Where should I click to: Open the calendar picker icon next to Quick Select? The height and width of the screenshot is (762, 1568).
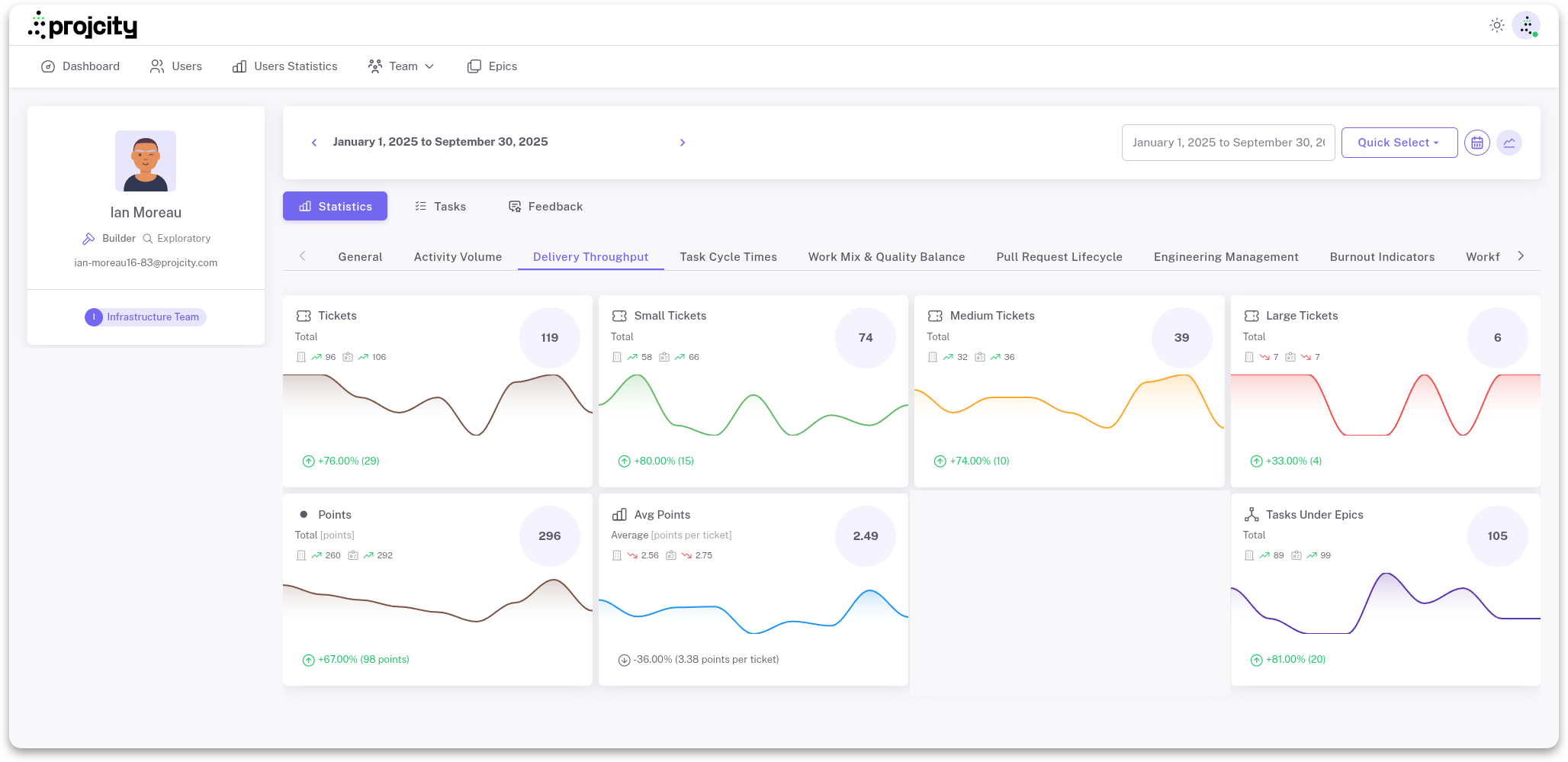point(1477,143)
